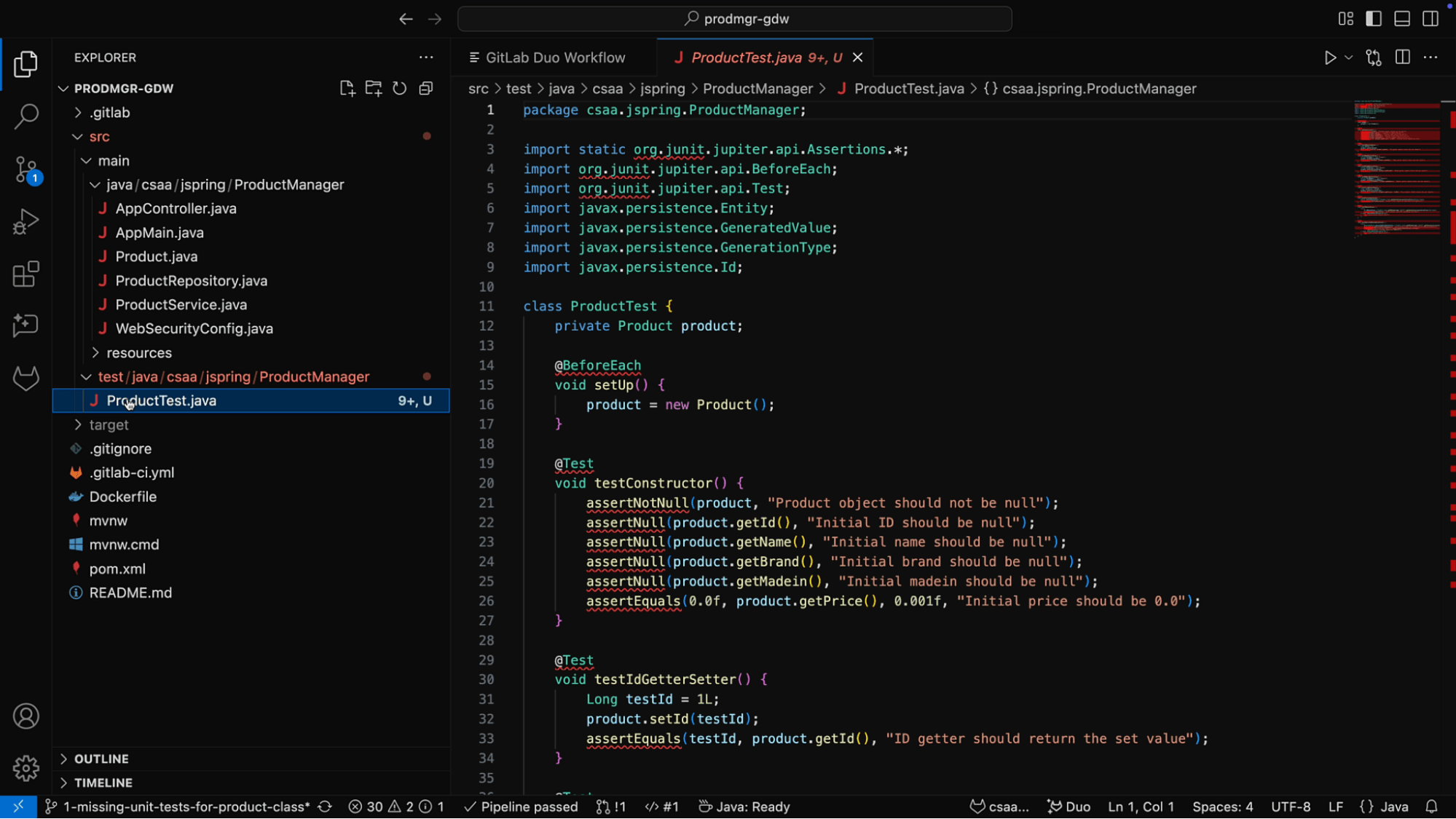Toggle Duo code suggestions status item
The image size is (1456, 819).
[x=1069, y=807]
